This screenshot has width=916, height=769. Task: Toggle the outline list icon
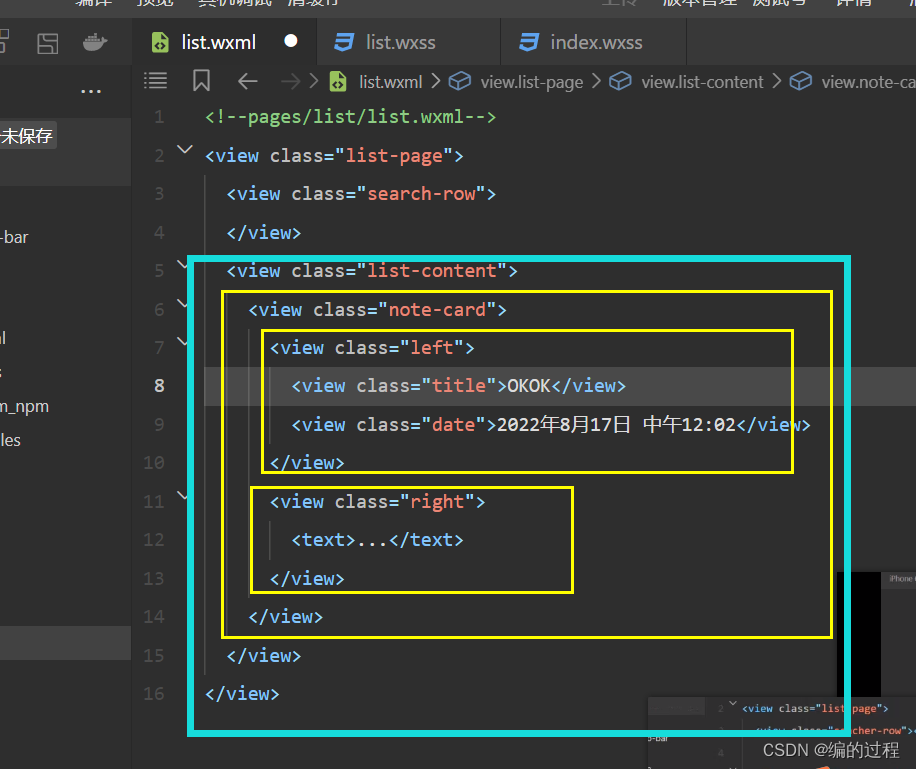pos(155,81)
